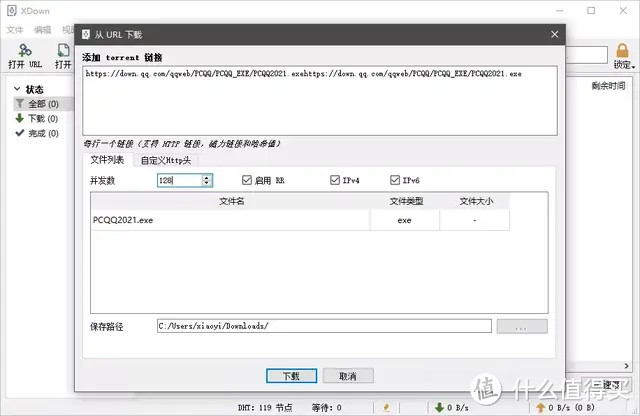Viewport: 640px width, 416px height.
Task: Click the horizontal scrollbar right arrow in main window
Action: tap(627, 366)
